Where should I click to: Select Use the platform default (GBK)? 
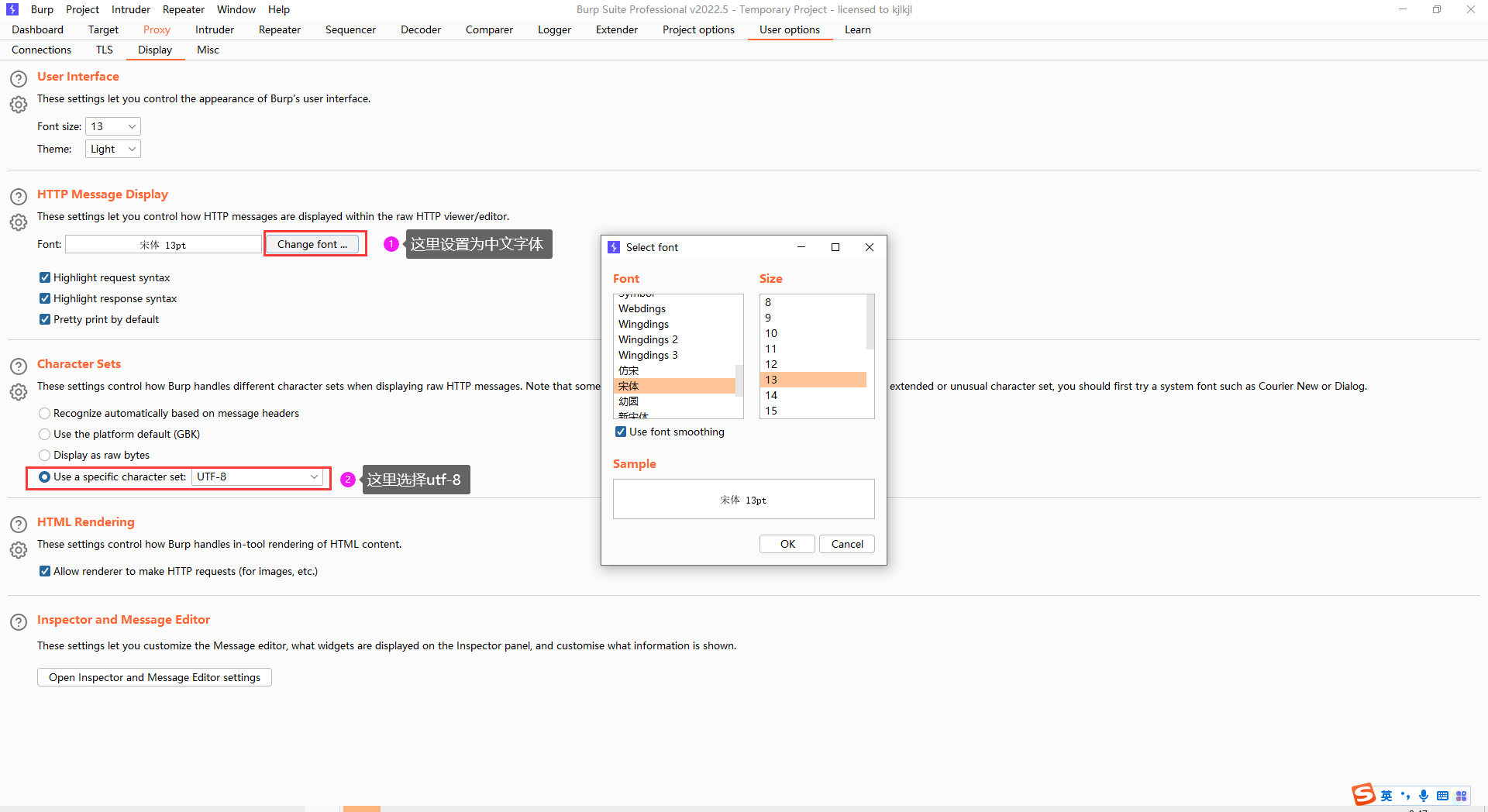point(45,434)
